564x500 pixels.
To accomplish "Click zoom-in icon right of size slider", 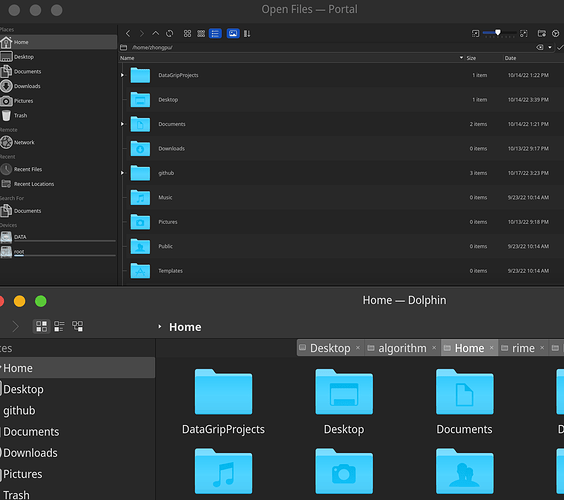I will pos(524,33).
